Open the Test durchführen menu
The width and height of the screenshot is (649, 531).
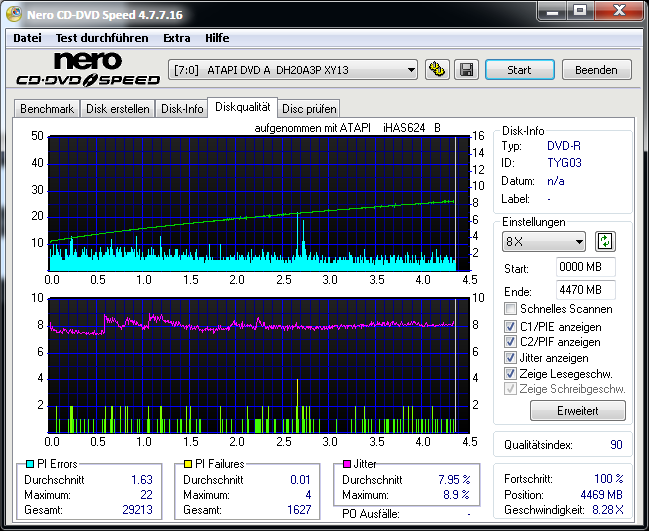102,38
